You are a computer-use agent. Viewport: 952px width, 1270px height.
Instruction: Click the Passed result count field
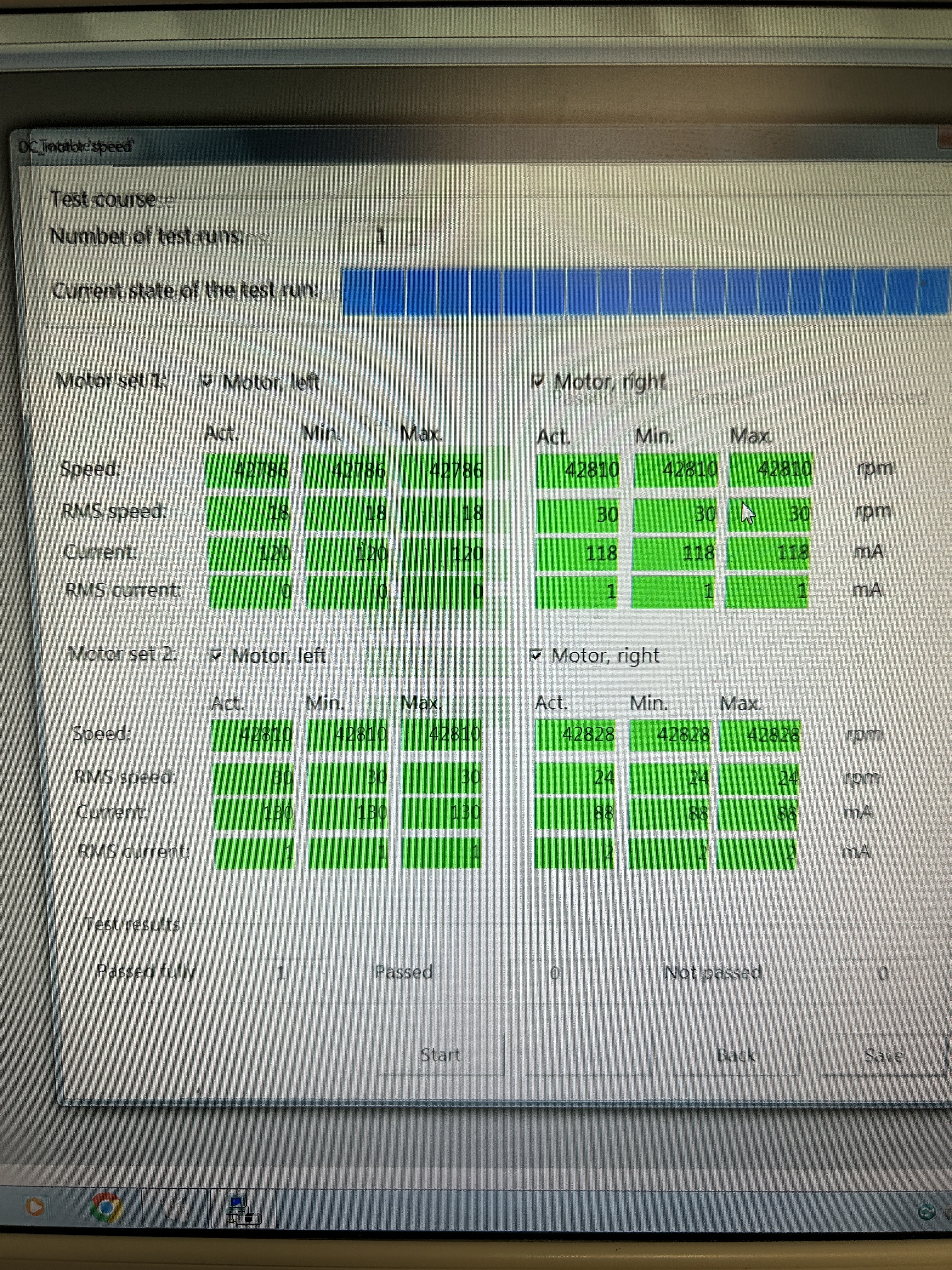pyautogui.click(x=554, y=973)
